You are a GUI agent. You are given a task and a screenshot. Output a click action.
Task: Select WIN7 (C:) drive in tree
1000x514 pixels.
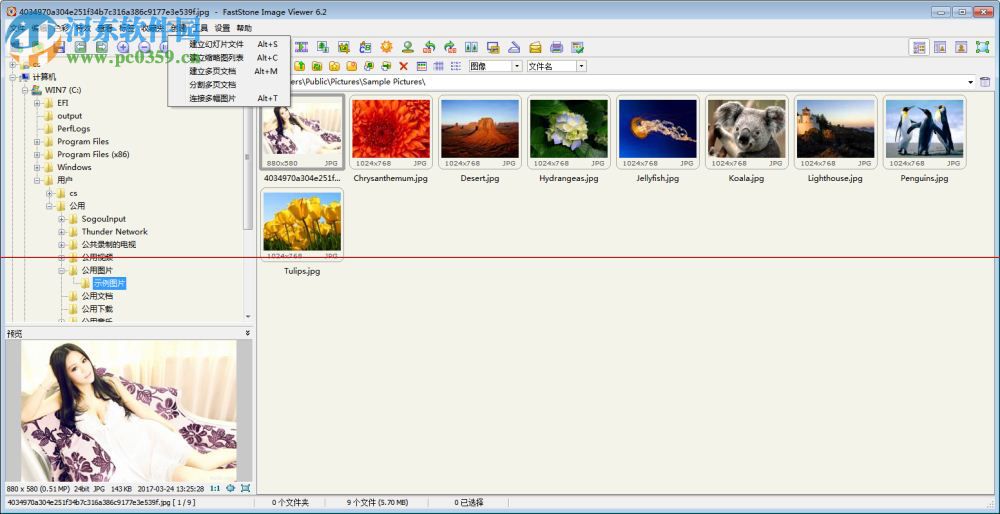coord(62,90)
